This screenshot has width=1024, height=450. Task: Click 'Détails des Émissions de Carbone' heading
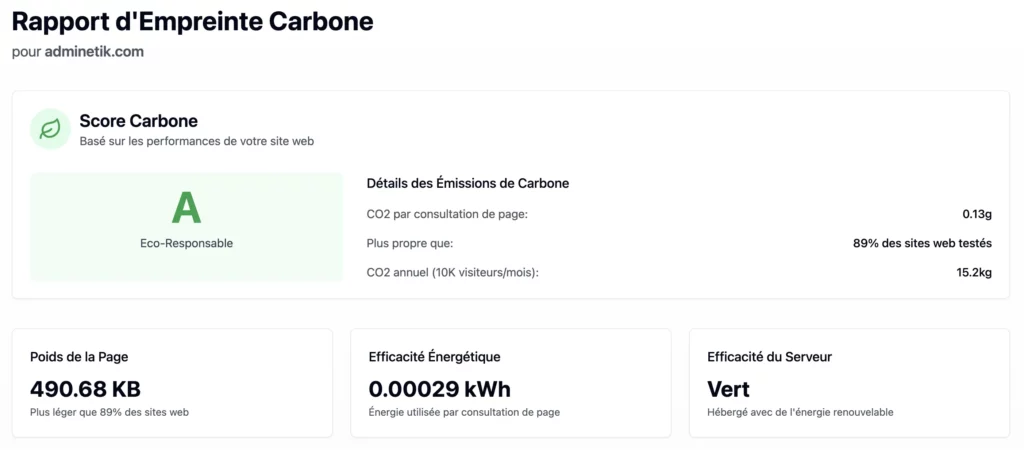click(468, 184)
